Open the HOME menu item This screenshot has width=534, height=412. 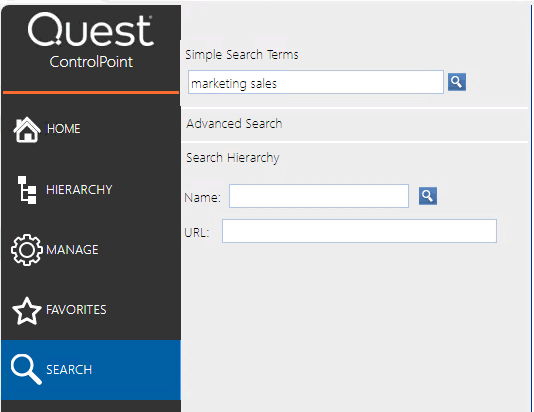(x=64, y=129)
